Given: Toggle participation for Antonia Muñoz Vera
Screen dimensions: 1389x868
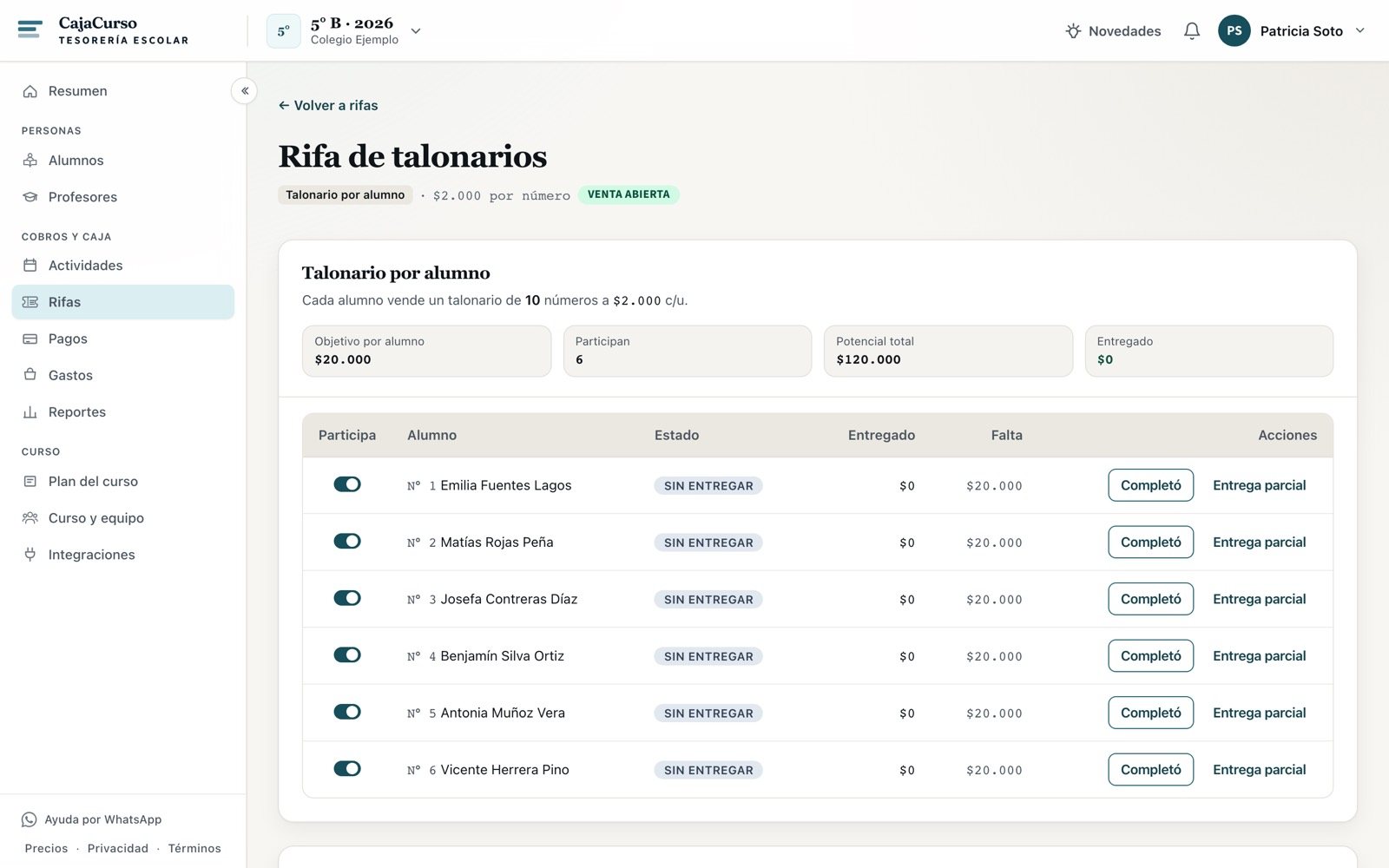Looking at the screenshot, I should click(347, 712).
